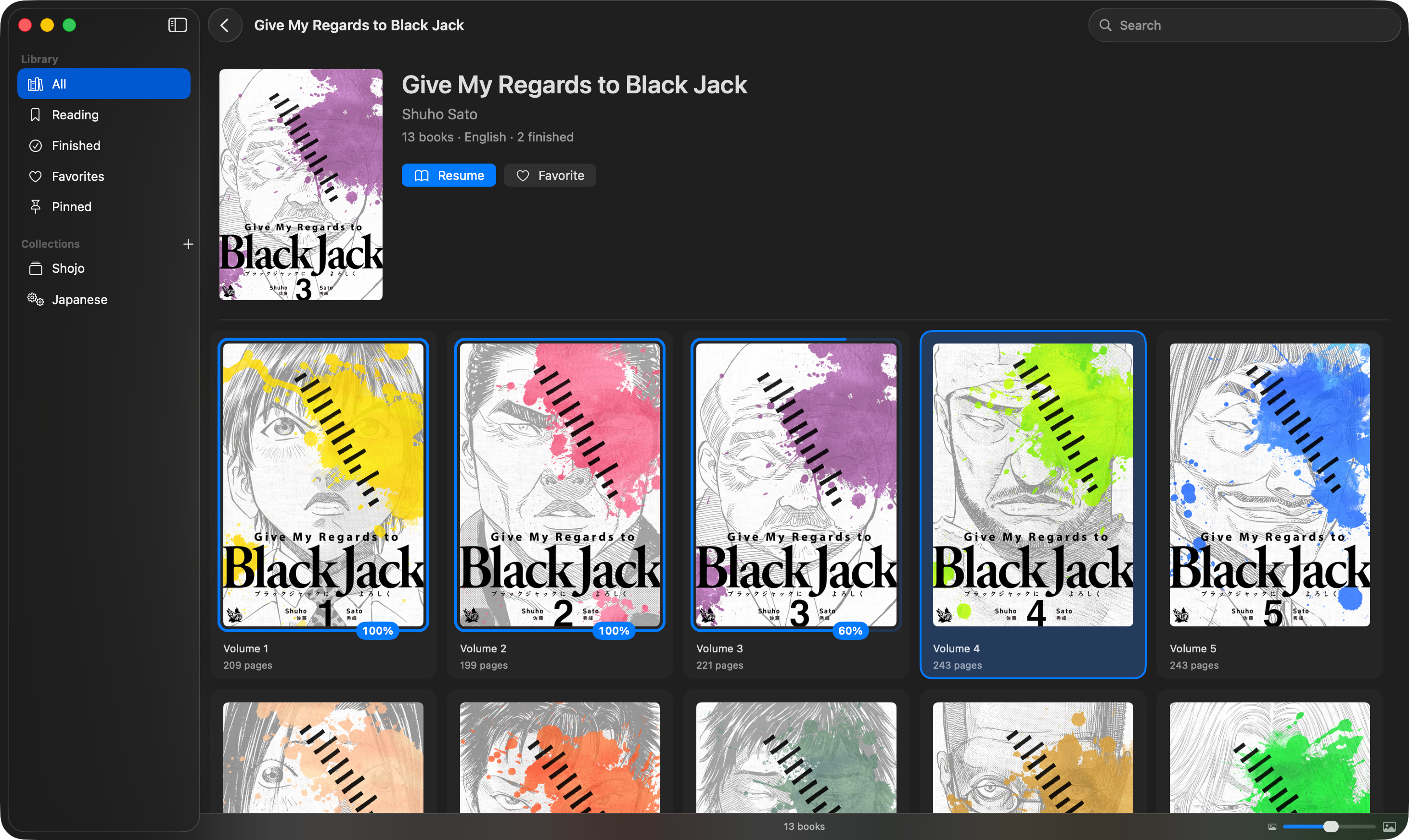
Task: Open the Shojo collection
Action: pyautogui.click(x=103, y=268)
